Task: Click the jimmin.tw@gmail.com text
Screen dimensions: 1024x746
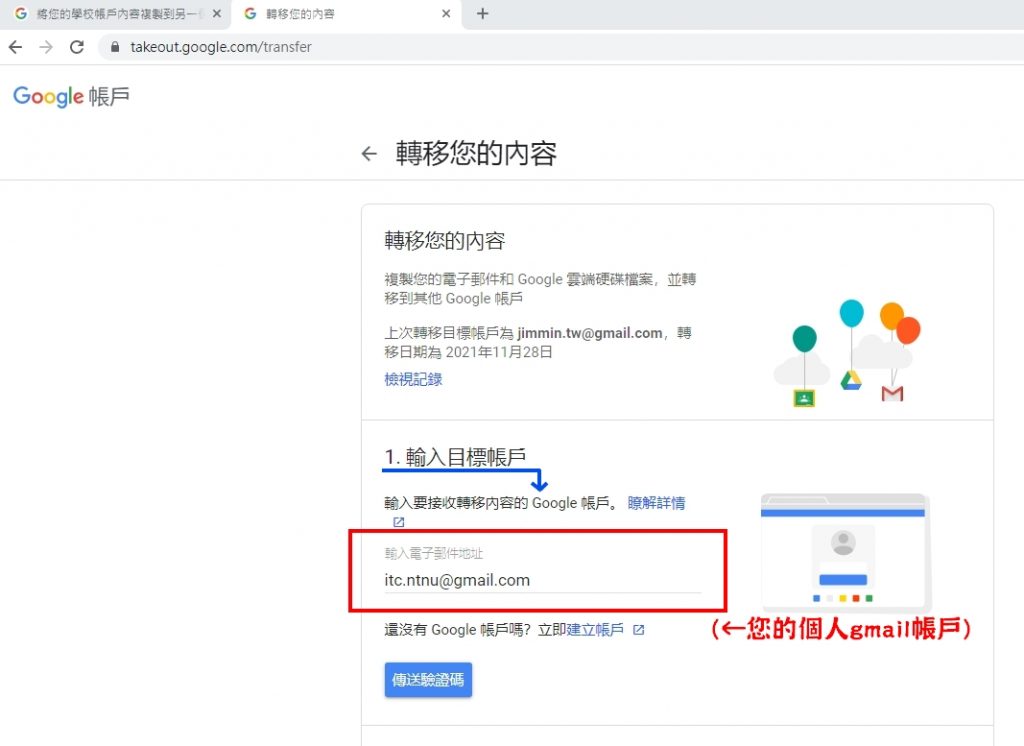Action: pos(590,333)
